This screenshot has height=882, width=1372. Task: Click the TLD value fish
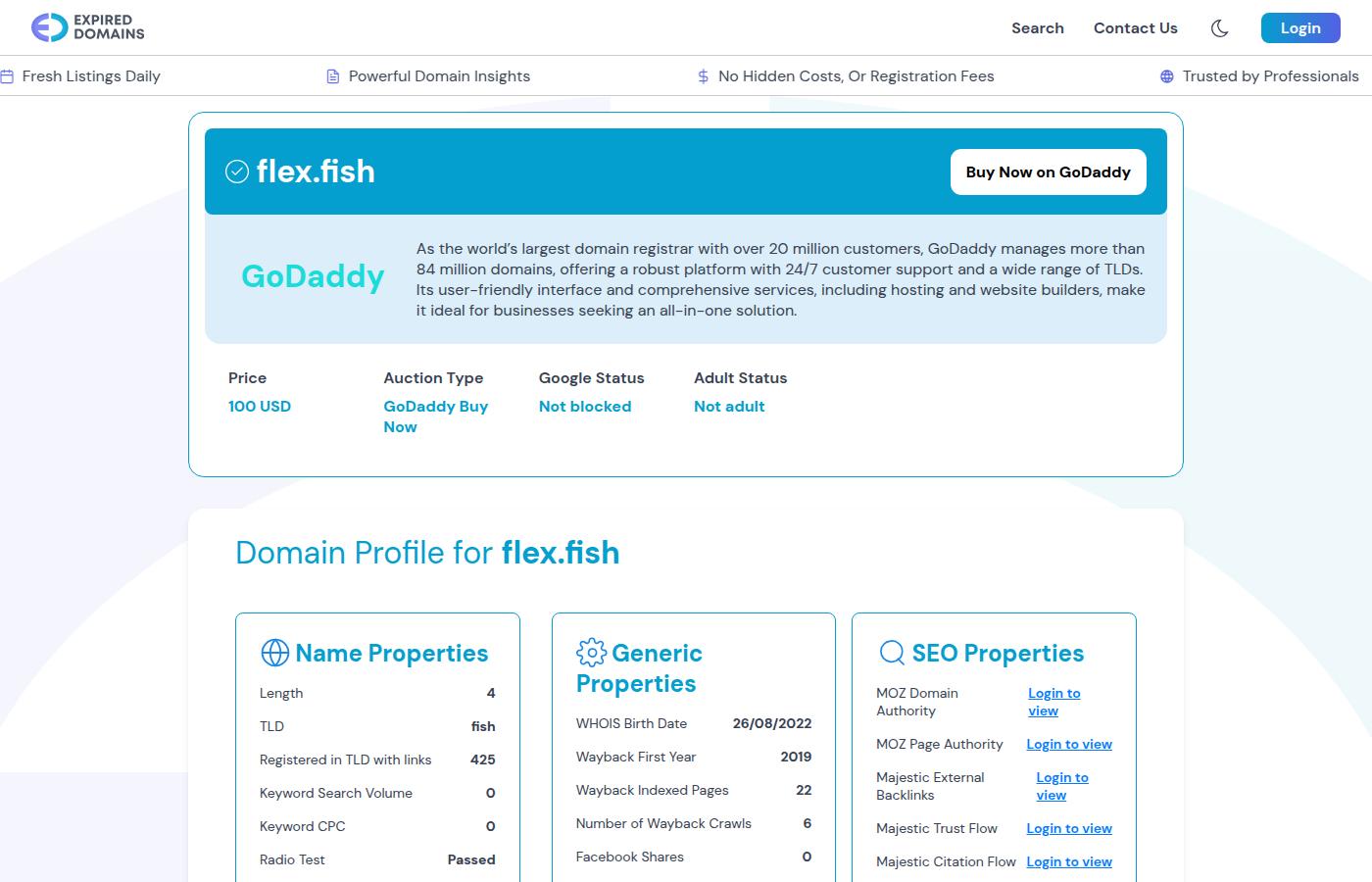(483, 726)
